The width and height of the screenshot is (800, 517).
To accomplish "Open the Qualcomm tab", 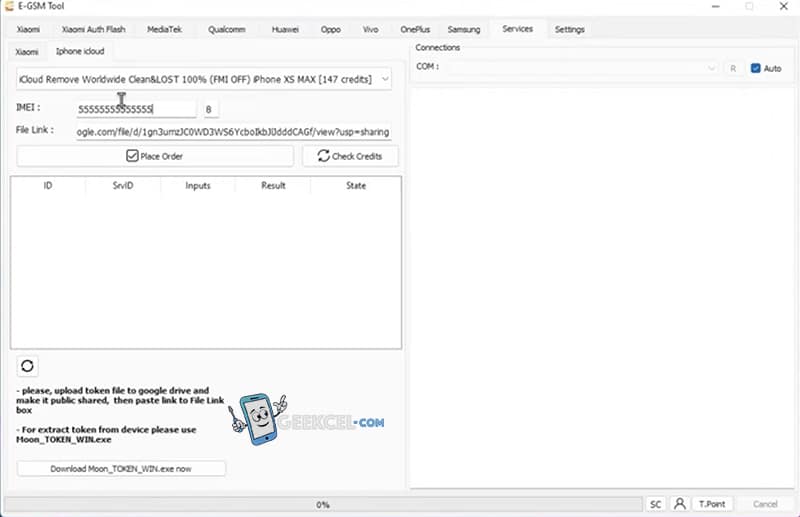I will coord(227,30).
